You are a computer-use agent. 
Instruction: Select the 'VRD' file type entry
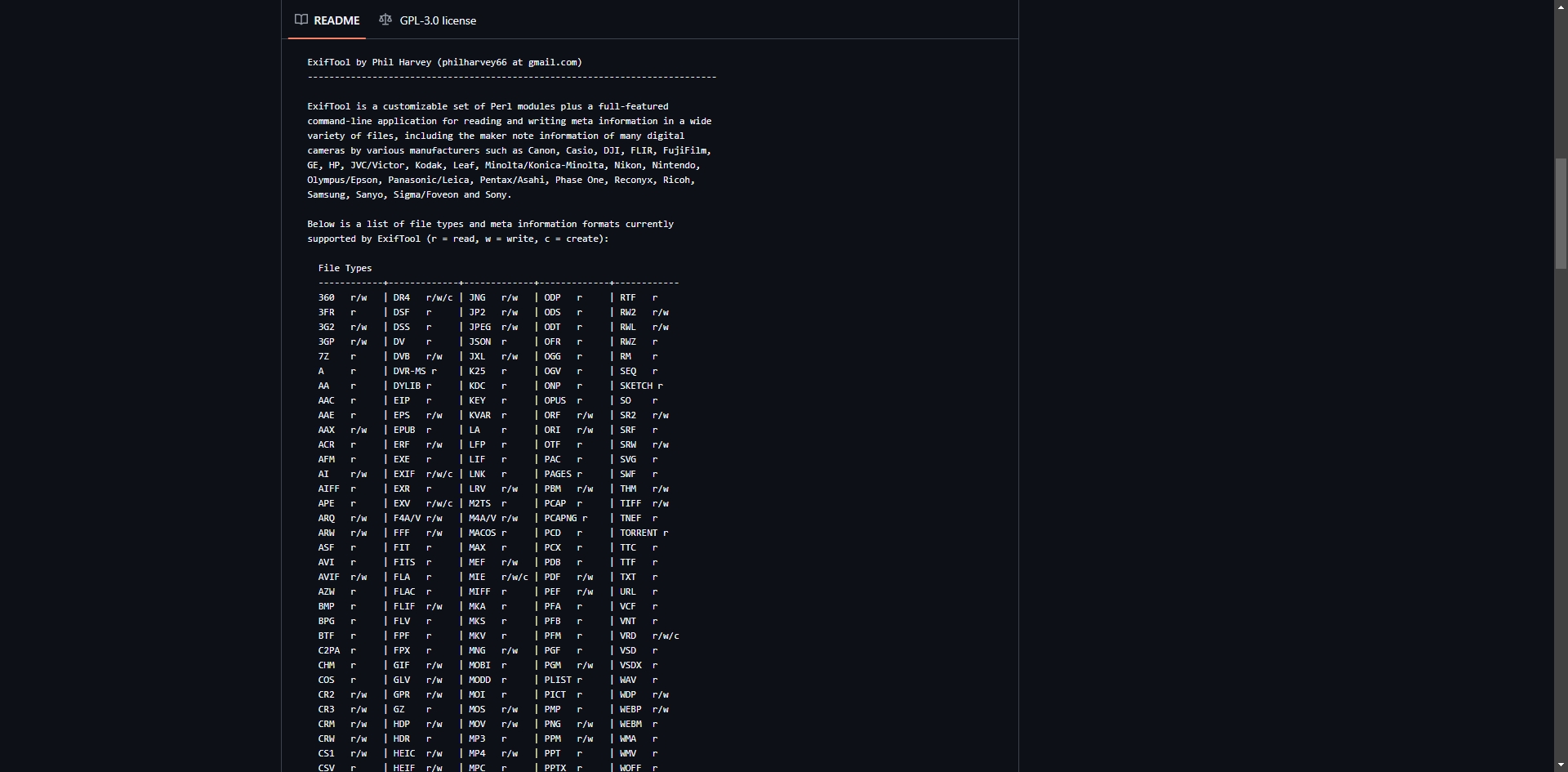[627, 636]
